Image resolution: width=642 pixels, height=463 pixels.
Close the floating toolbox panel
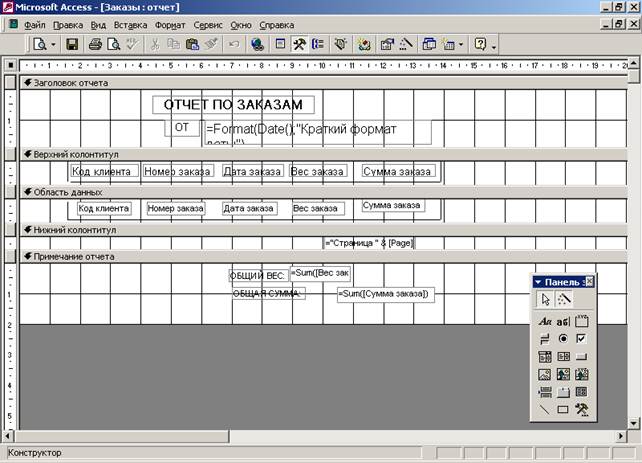click(589, 282)
